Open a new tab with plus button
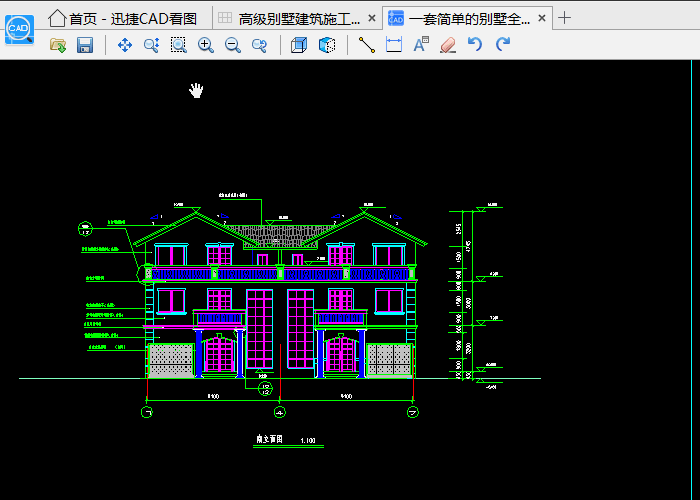This screenshot has height=500, width=700. pos(564,18)
